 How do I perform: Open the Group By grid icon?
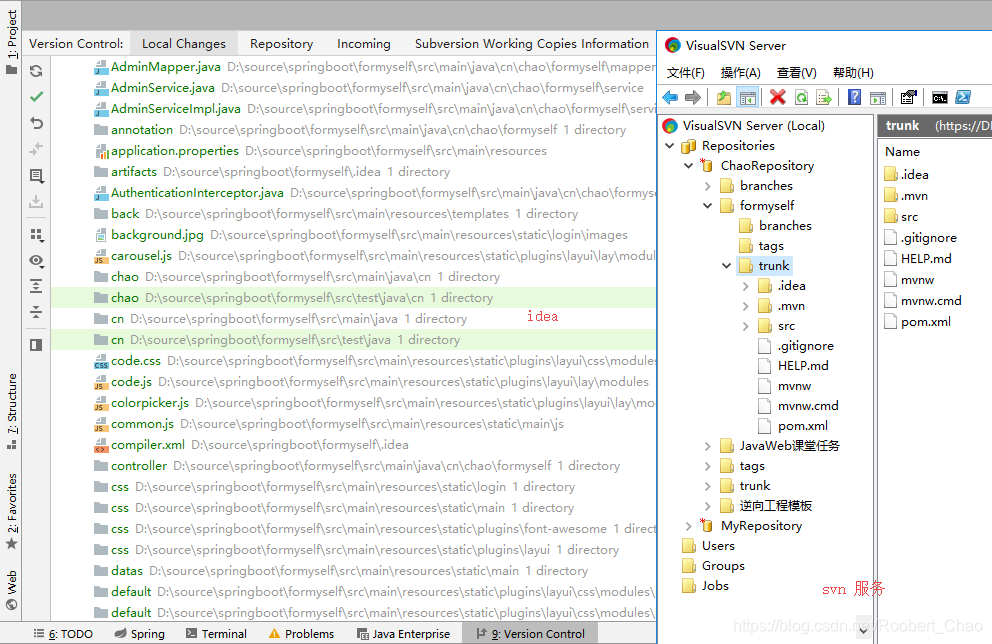(x=37, y=235)
